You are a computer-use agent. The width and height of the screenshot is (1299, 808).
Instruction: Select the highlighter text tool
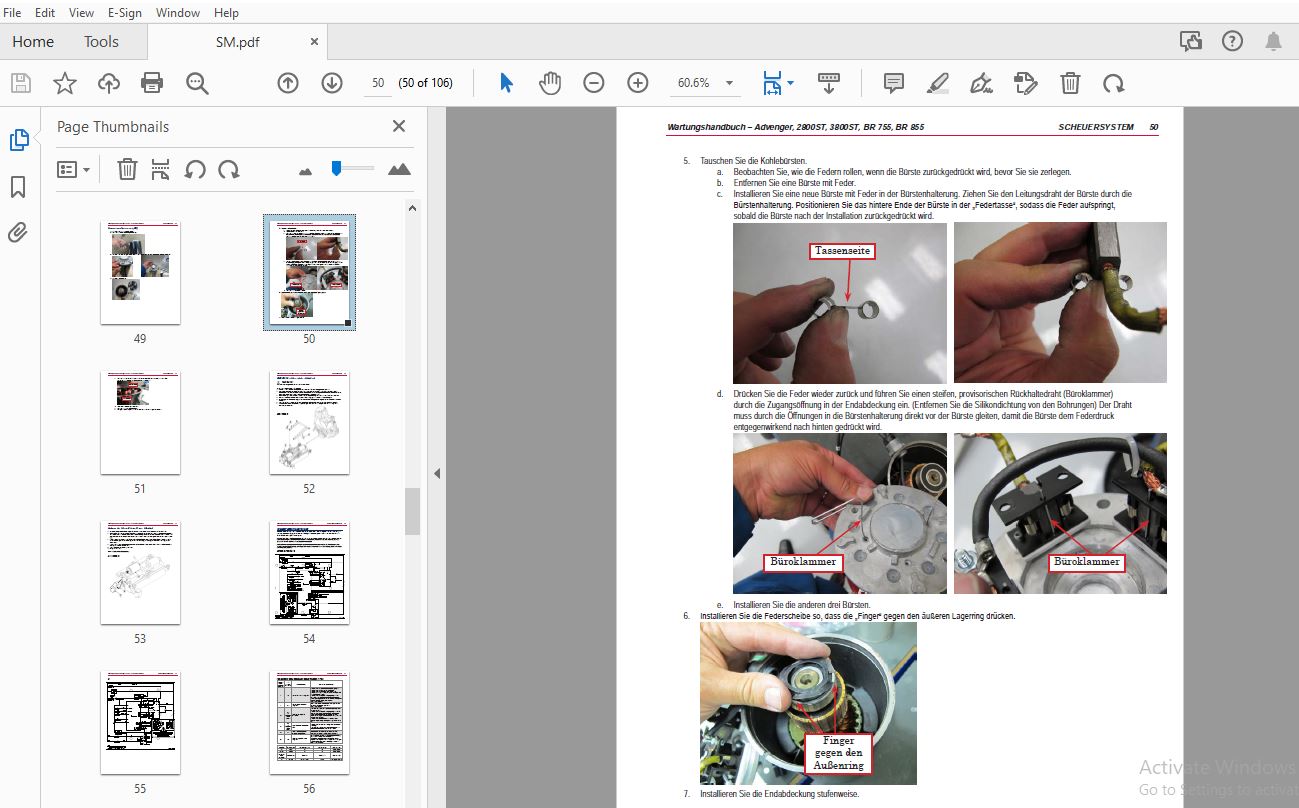coord(938,83)
